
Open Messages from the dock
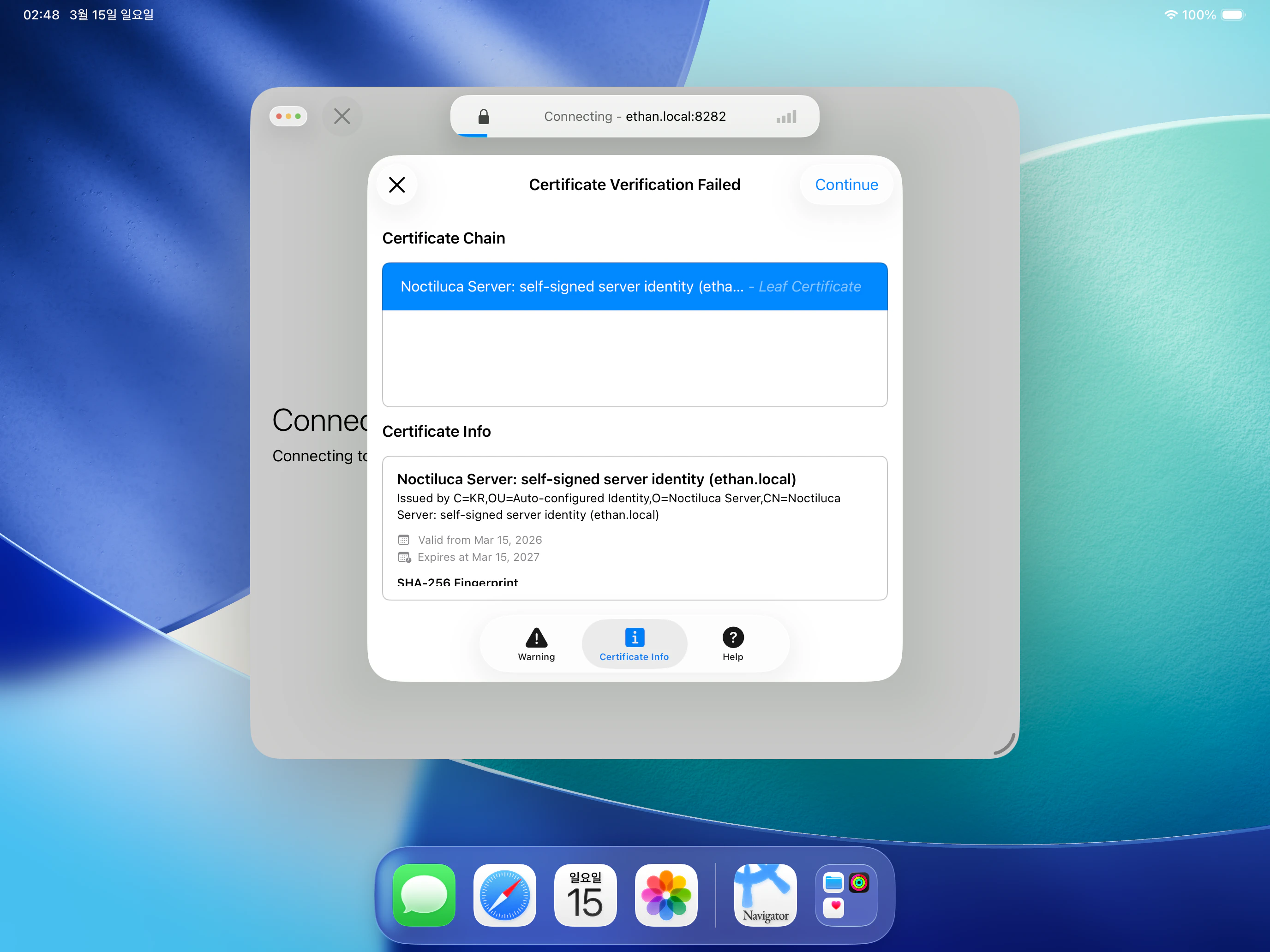[x=424, y=895]
